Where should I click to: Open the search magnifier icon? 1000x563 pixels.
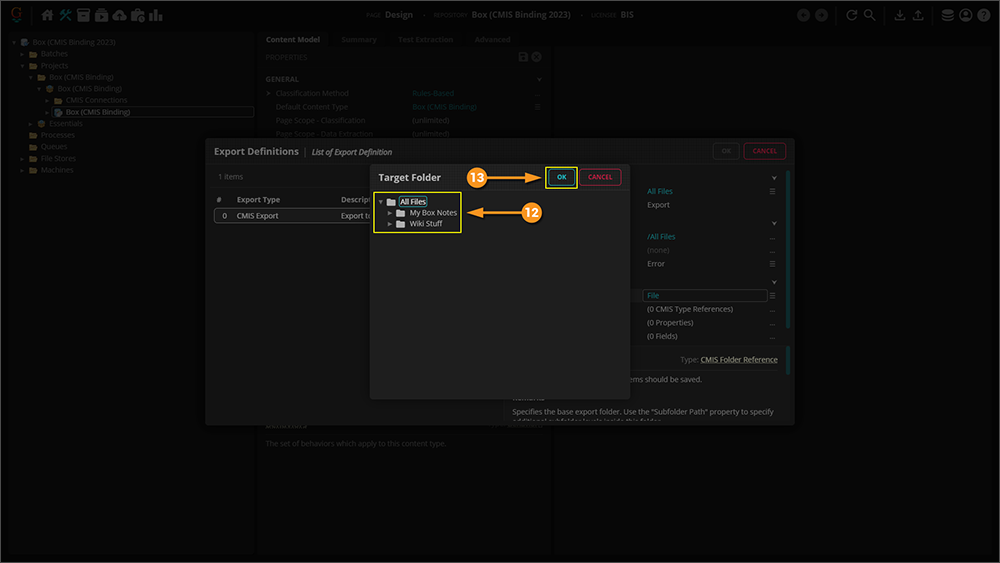tap(870, 15)
